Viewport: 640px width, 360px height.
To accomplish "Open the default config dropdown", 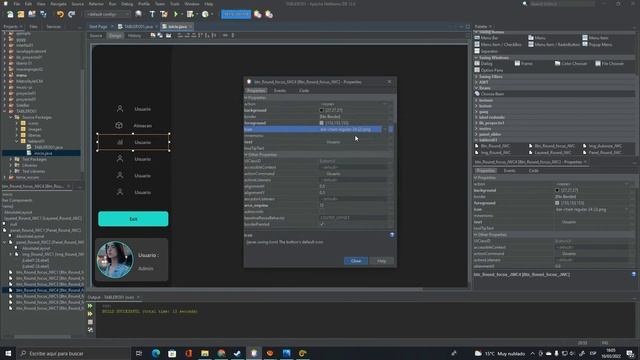I will [x=108, y=14].
